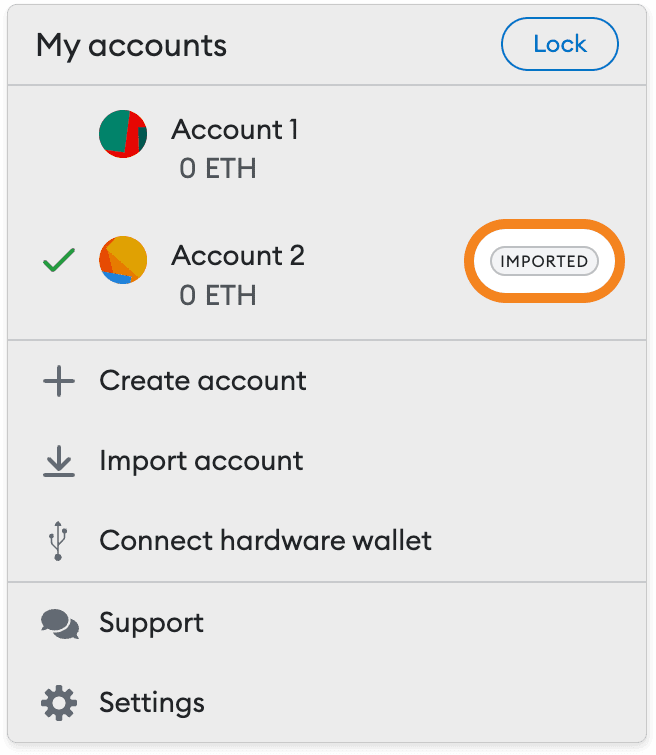This screenshot has width=656, height=755.
Task: Click the Support chat bubbles icon
Action: click(x=59, y=623)
